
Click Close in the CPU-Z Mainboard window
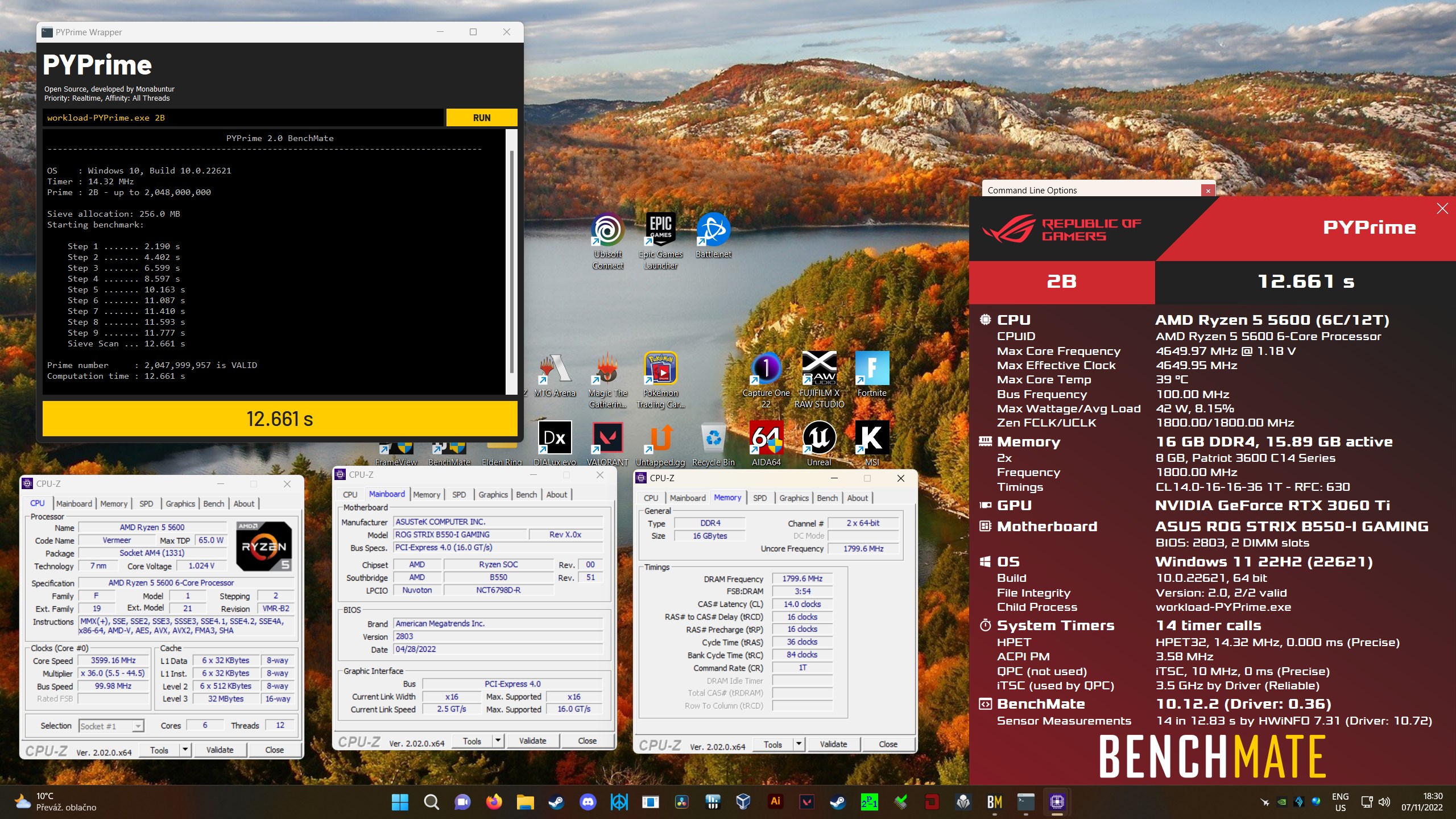tap(587, 741)
